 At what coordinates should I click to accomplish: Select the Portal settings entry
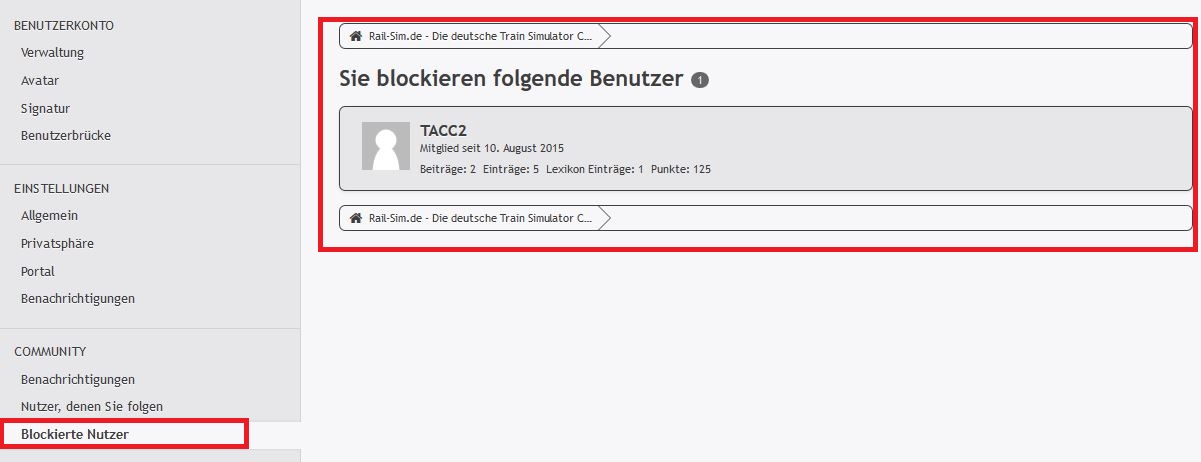tap(38, 271)
